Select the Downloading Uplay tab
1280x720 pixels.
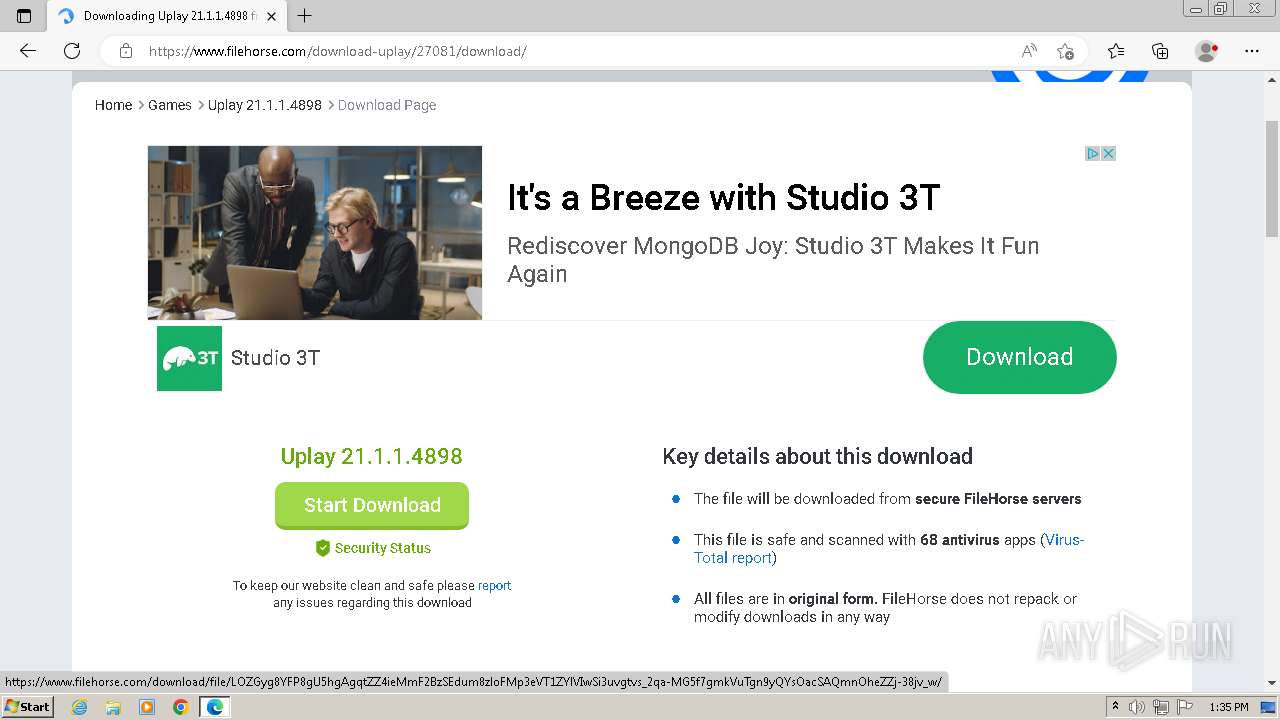click(166, 16)
